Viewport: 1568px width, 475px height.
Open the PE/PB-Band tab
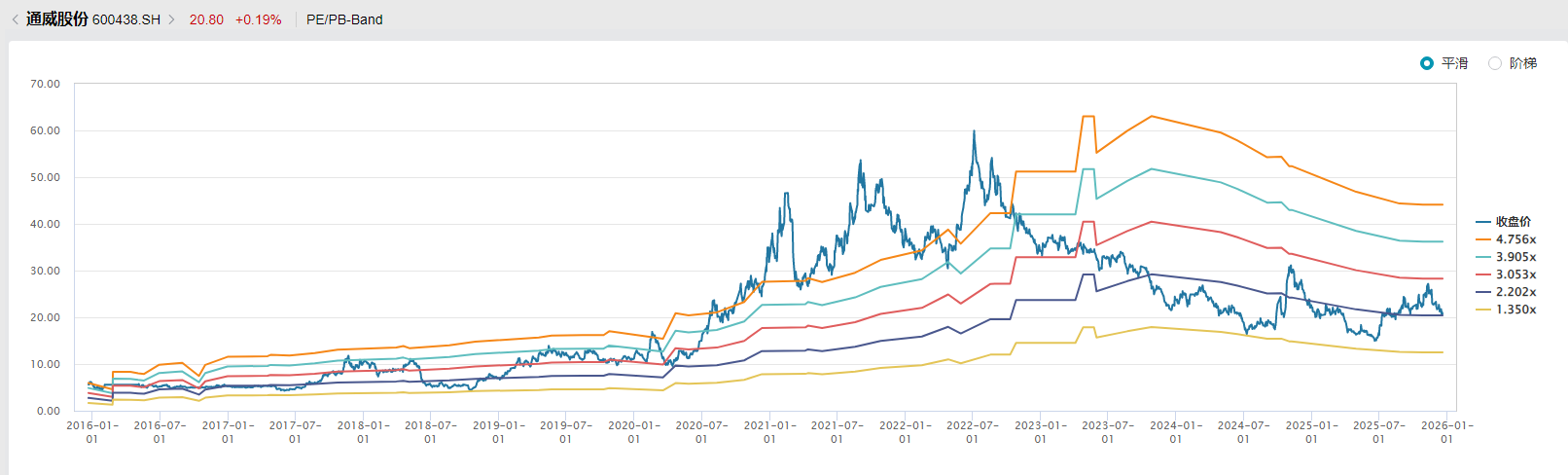(344, 19)
